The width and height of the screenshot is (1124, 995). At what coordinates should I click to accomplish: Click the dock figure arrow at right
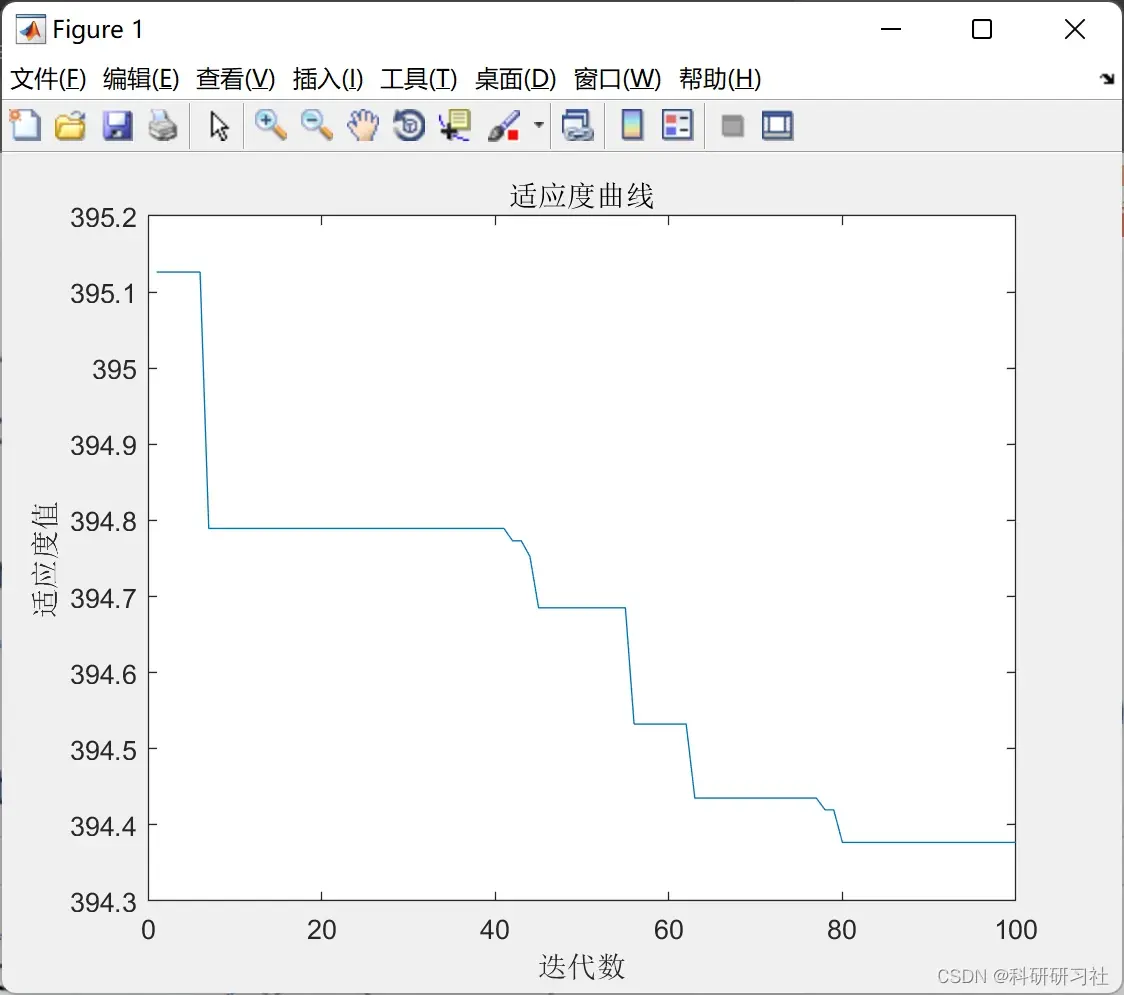click(1108, 79)
